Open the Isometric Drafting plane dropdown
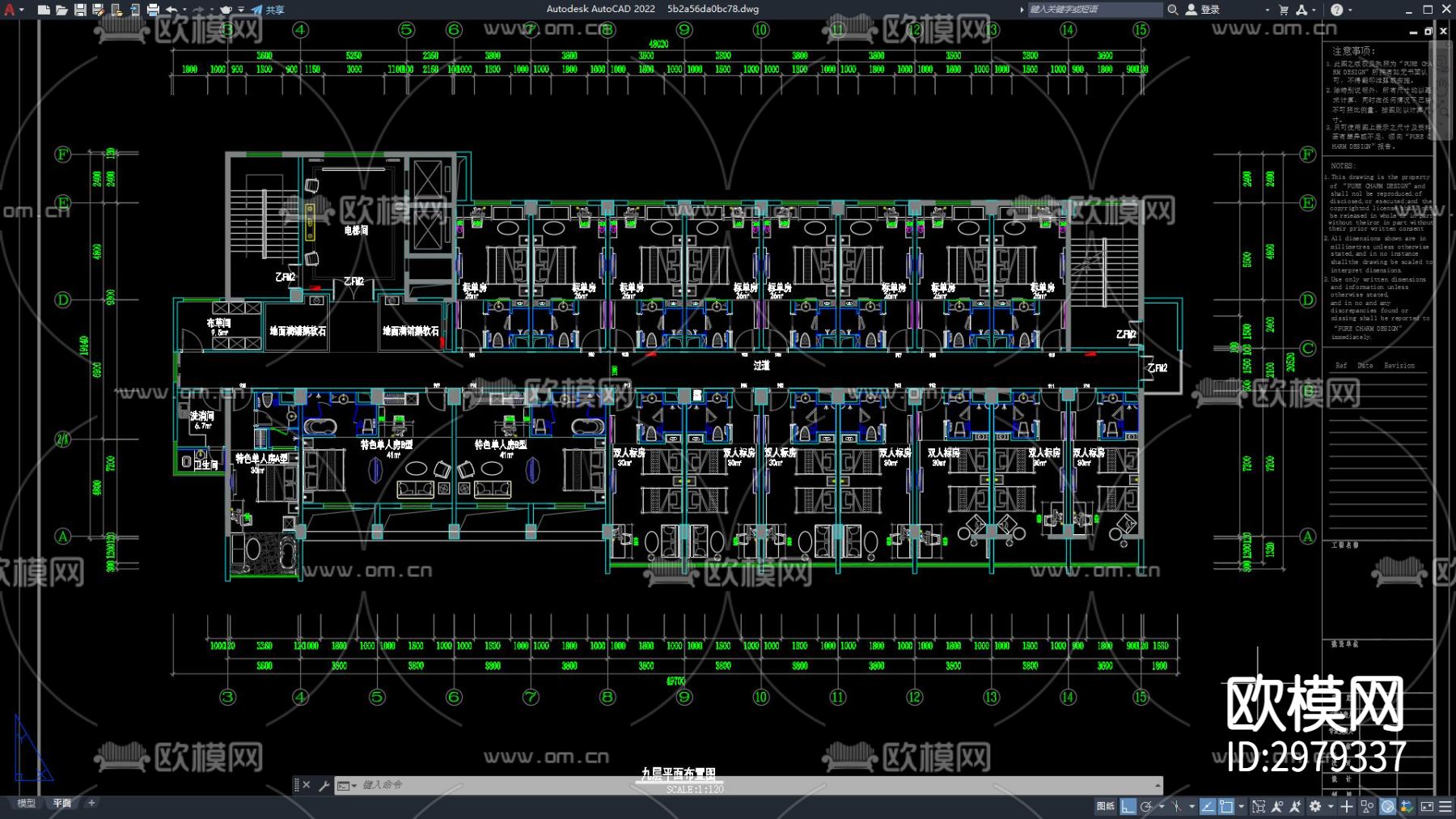Screen dimensions: 1456x819 click(x=1191, y=806)
